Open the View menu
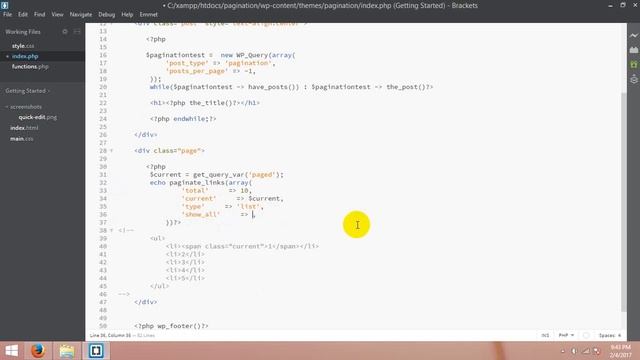The image size is (640, 360). click(x=57, y=14)
